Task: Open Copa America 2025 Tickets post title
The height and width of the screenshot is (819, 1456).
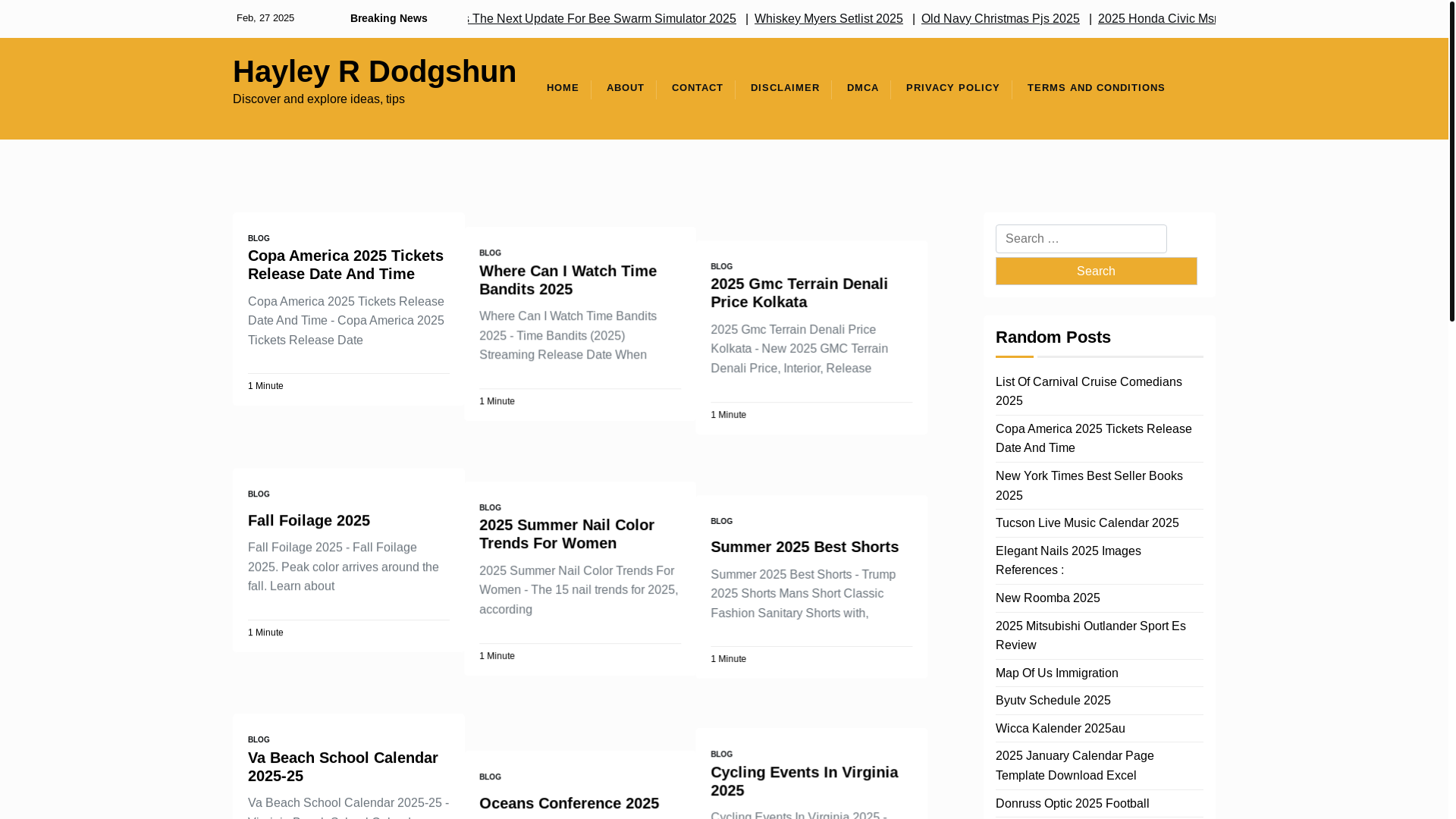Action: pos(345,265)
